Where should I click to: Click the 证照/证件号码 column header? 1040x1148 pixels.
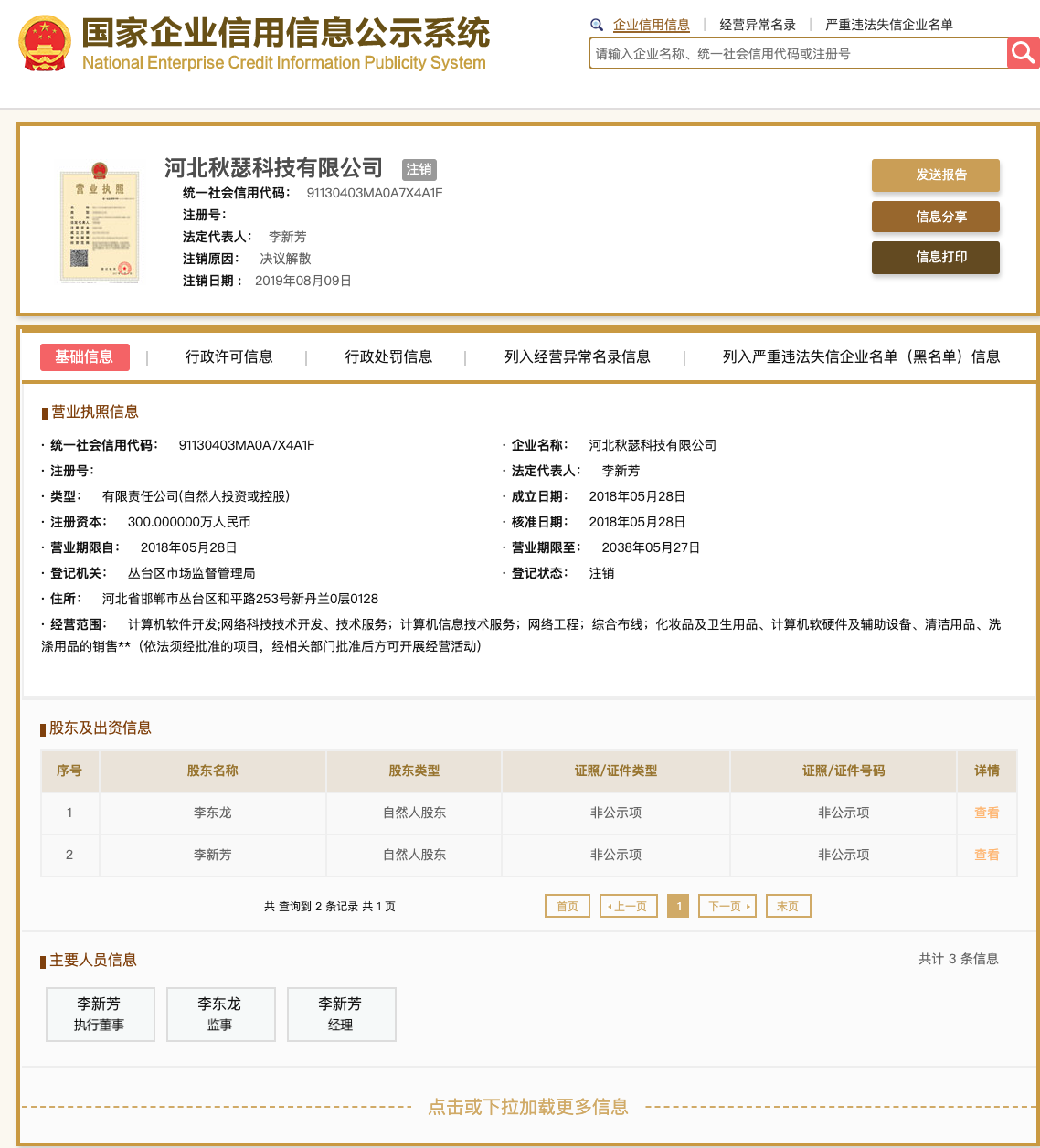(844, 771)
